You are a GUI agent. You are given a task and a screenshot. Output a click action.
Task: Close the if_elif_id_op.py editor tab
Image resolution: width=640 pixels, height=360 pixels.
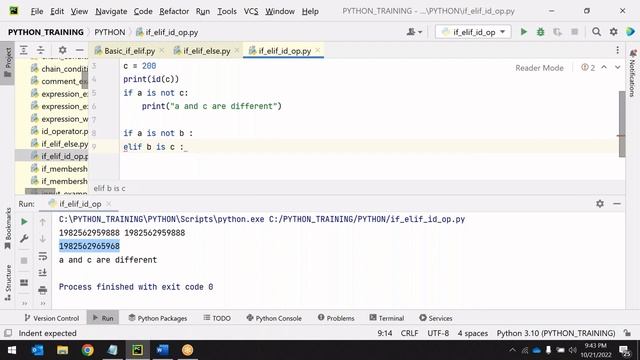318,50
